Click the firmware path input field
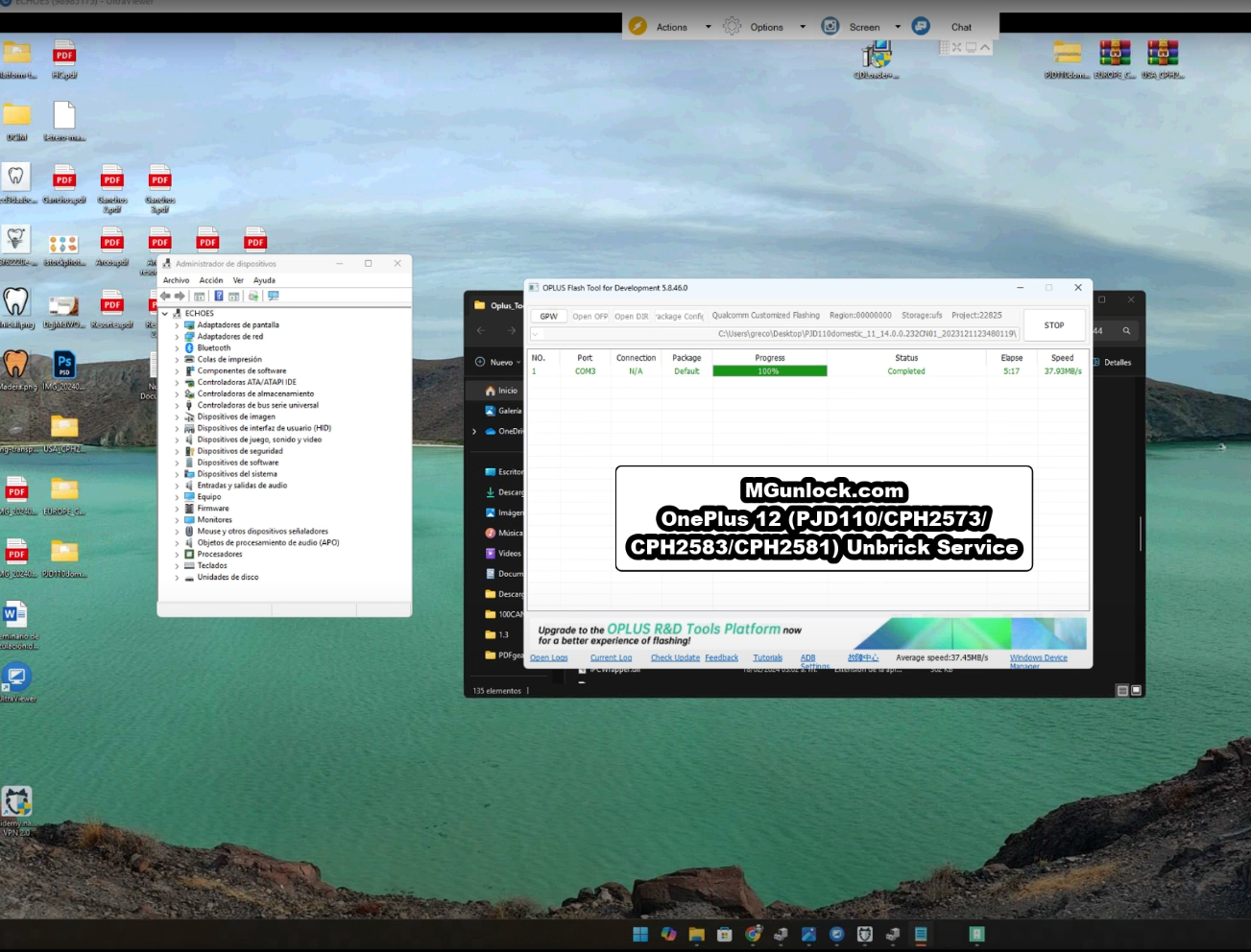1251x952 pixels. (775, 334)
